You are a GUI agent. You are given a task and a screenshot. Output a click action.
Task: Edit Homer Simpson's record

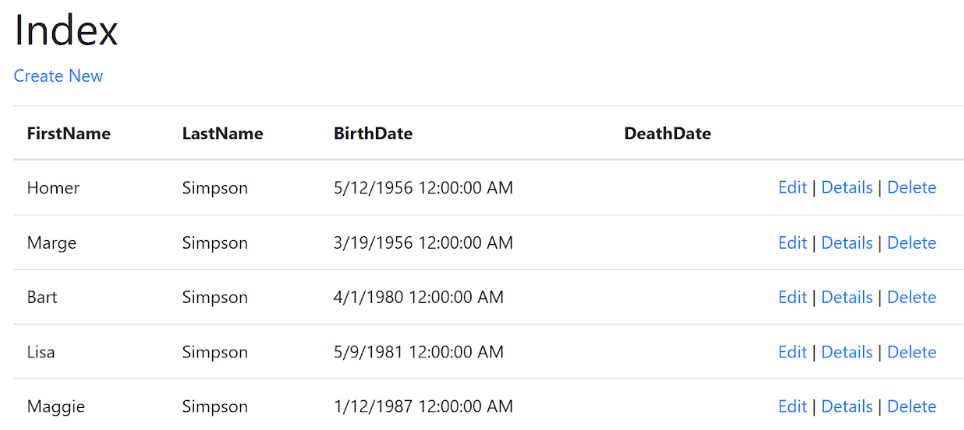point(792,187)
